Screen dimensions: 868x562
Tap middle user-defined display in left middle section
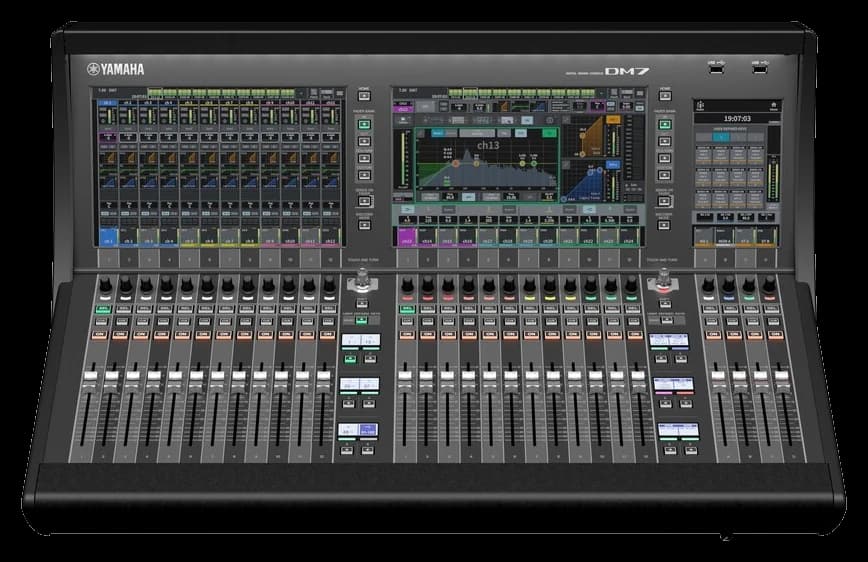click(359, 384)
